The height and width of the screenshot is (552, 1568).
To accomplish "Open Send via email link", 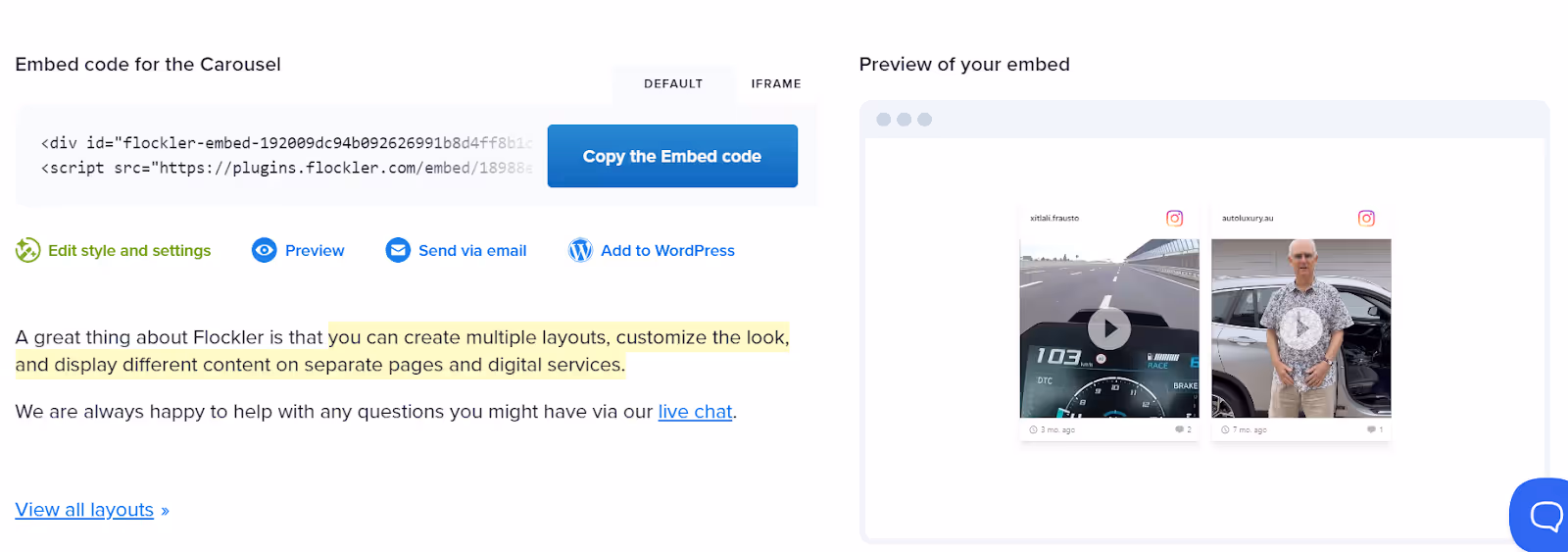I will [472, 250].
